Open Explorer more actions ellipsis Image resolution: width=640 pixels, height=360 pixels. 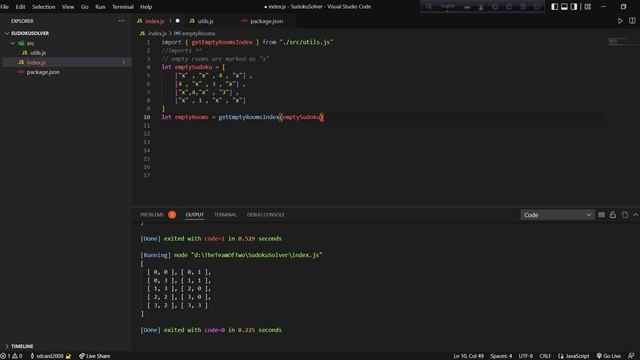pos(121,21)
